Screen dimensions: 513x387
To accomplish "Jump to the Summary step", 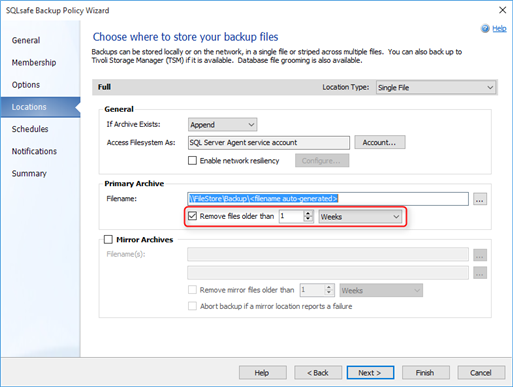I will (x=29, y=174).
